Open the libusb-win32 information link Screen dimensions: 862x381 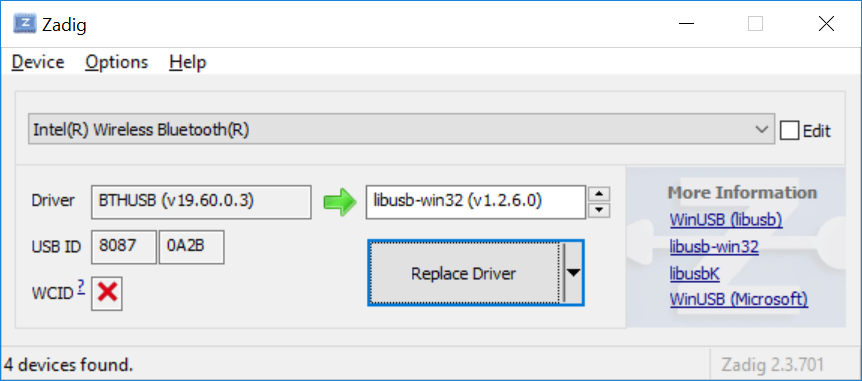714,246
